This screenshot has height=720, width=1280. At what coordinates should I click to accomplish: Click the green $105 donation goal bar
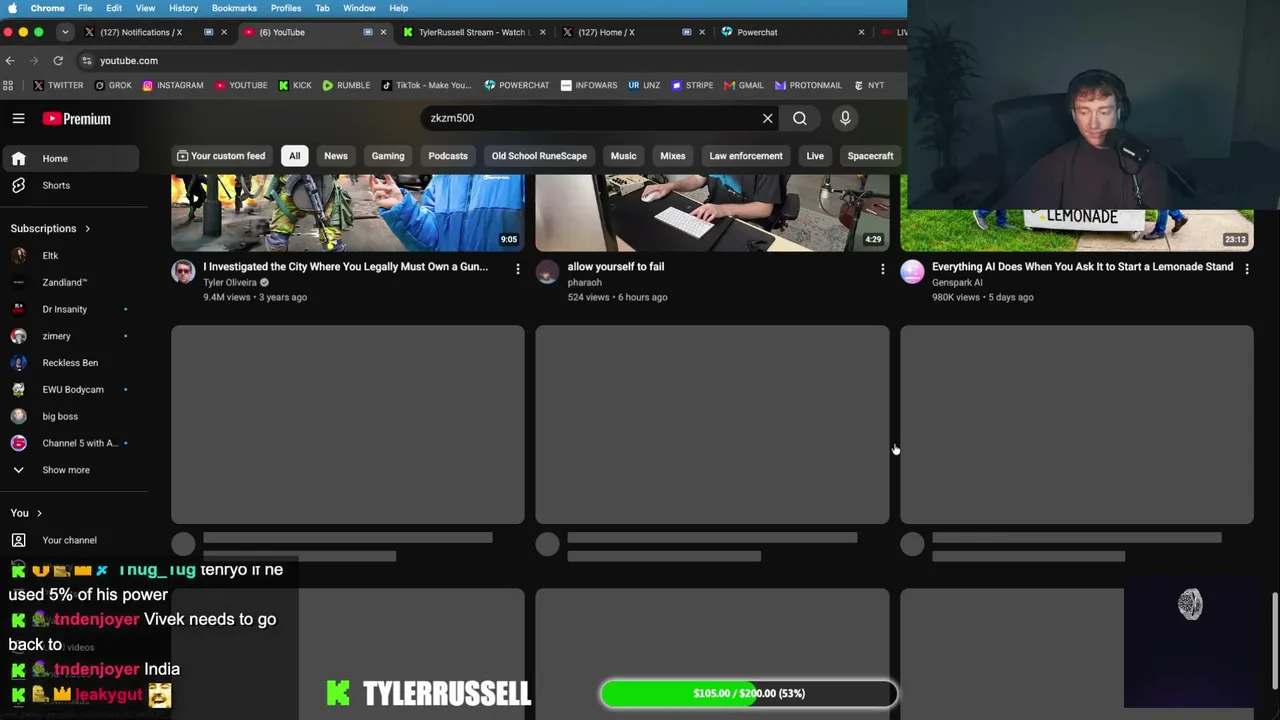tap(748, 693)
